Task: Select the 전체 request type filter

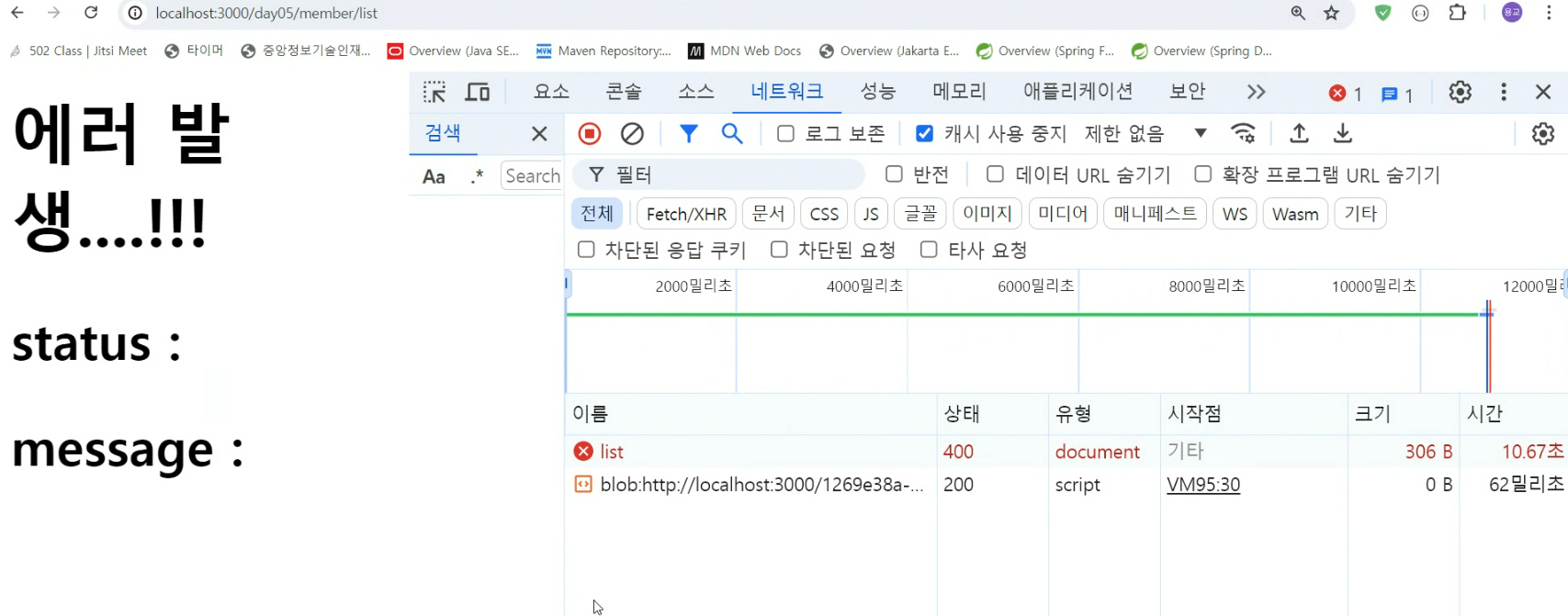Action: (x=597, y=214)
